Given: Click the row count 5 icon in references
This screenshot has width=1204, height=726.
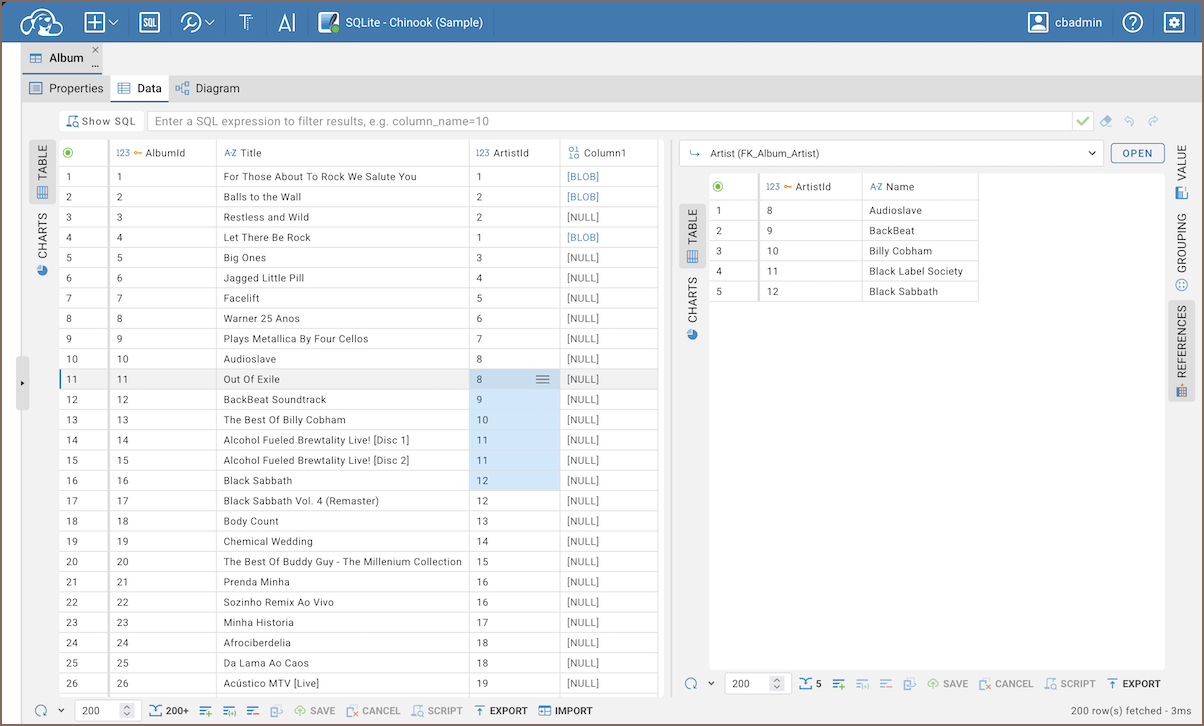Looking at the screenshot, I should tap(811, 684).
